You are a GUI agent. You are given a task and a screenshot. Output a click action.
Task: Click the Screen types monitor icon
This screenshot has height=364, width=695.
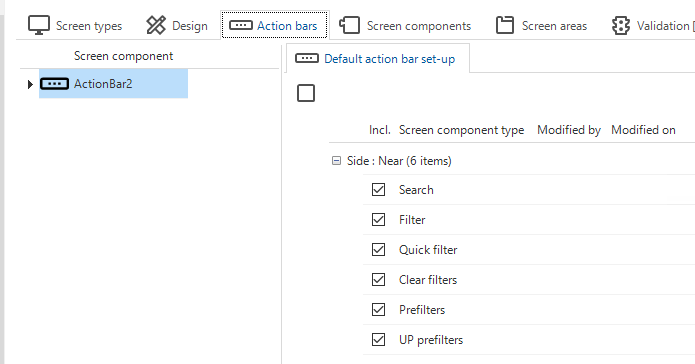(39, 25)
